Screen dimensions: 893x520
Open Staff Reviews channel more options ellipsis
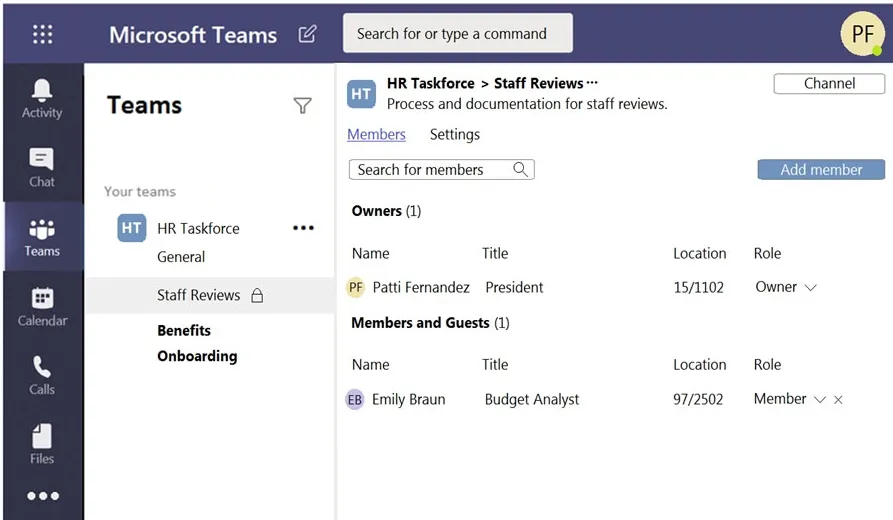(592, 83)
